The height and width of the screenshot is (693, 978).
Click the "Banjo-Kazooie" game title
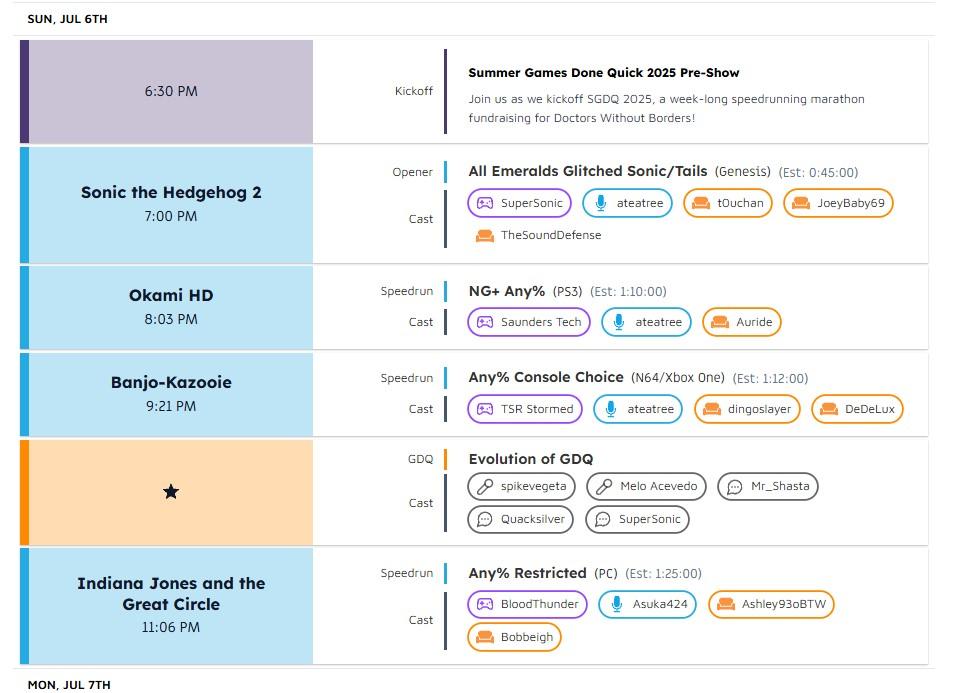click(171, 382)
